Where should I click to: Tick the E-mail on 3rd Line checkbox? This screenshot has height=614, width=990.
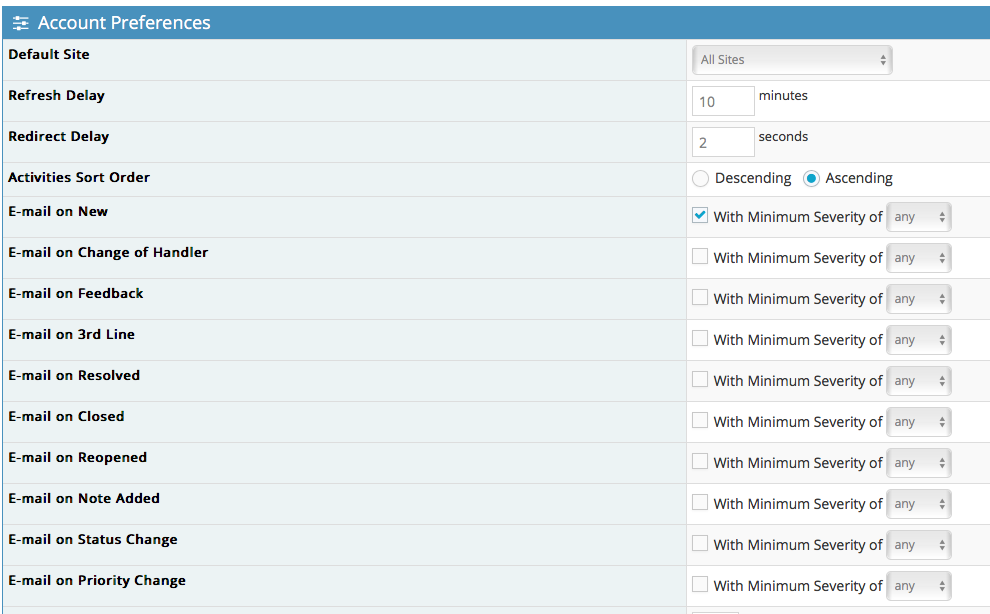pyautogui.click(x=700, y=339)
